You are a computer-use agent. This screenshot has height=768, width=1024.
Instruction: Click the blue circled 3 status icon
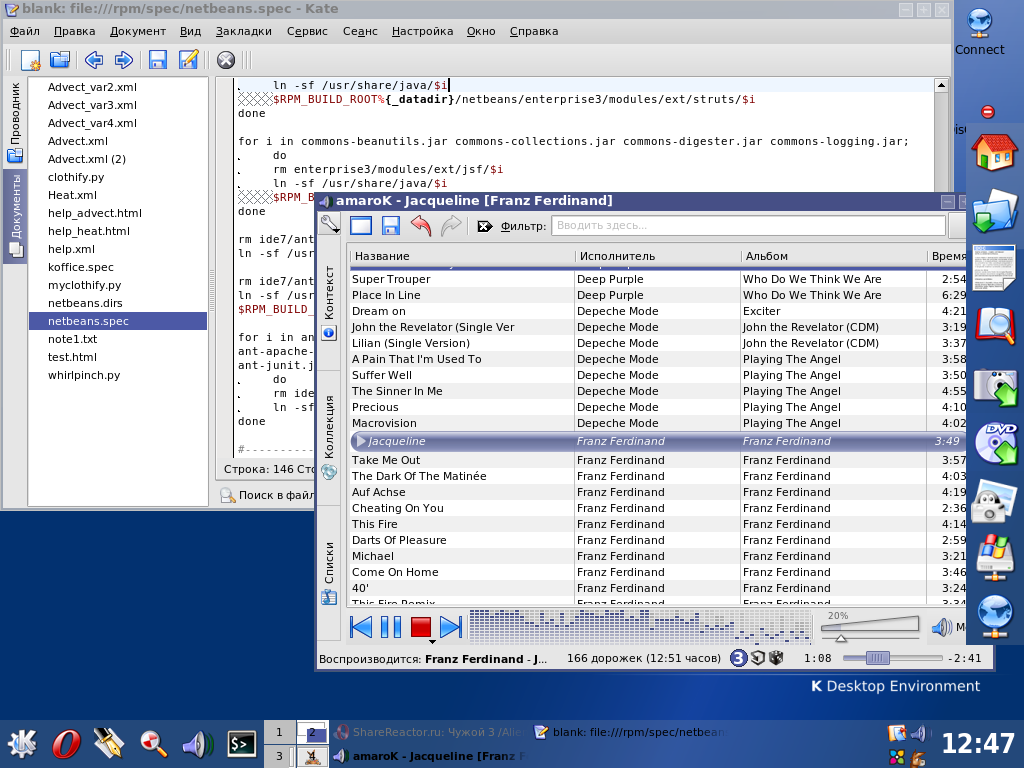click(738, 658)
